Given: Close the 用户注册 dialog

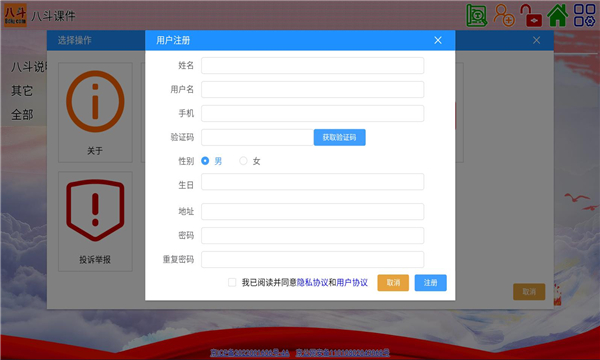Looking at the screenshot, I should point(438,40).
